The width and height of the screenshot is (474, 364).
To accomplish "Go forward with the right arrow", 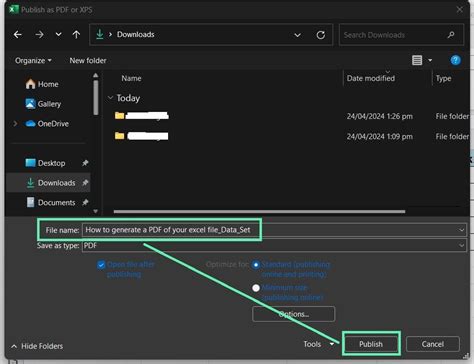I will (x=39, y=34).
